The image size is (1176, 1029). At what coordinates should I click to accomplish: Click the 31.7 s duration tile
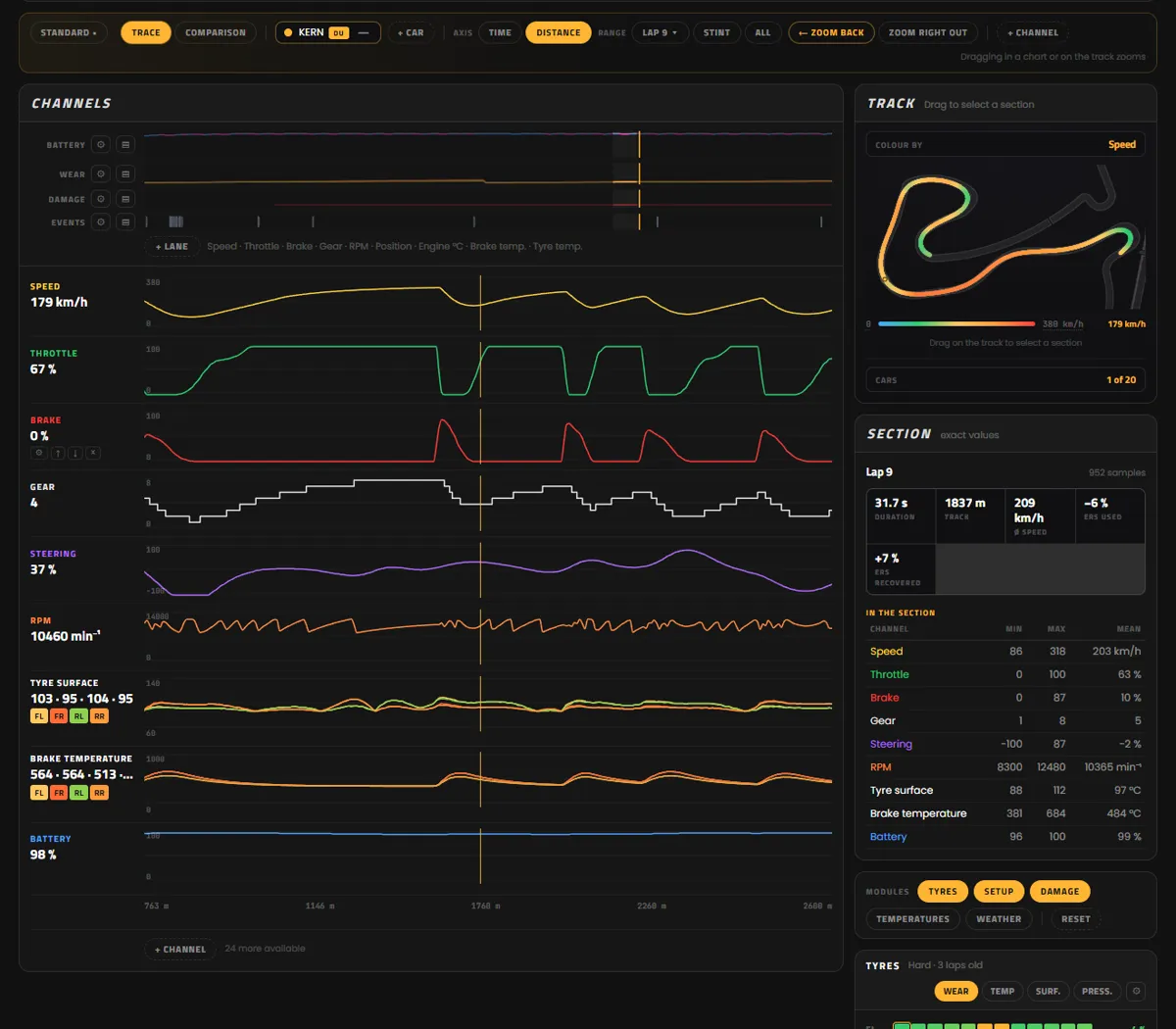tap(901, 515)
